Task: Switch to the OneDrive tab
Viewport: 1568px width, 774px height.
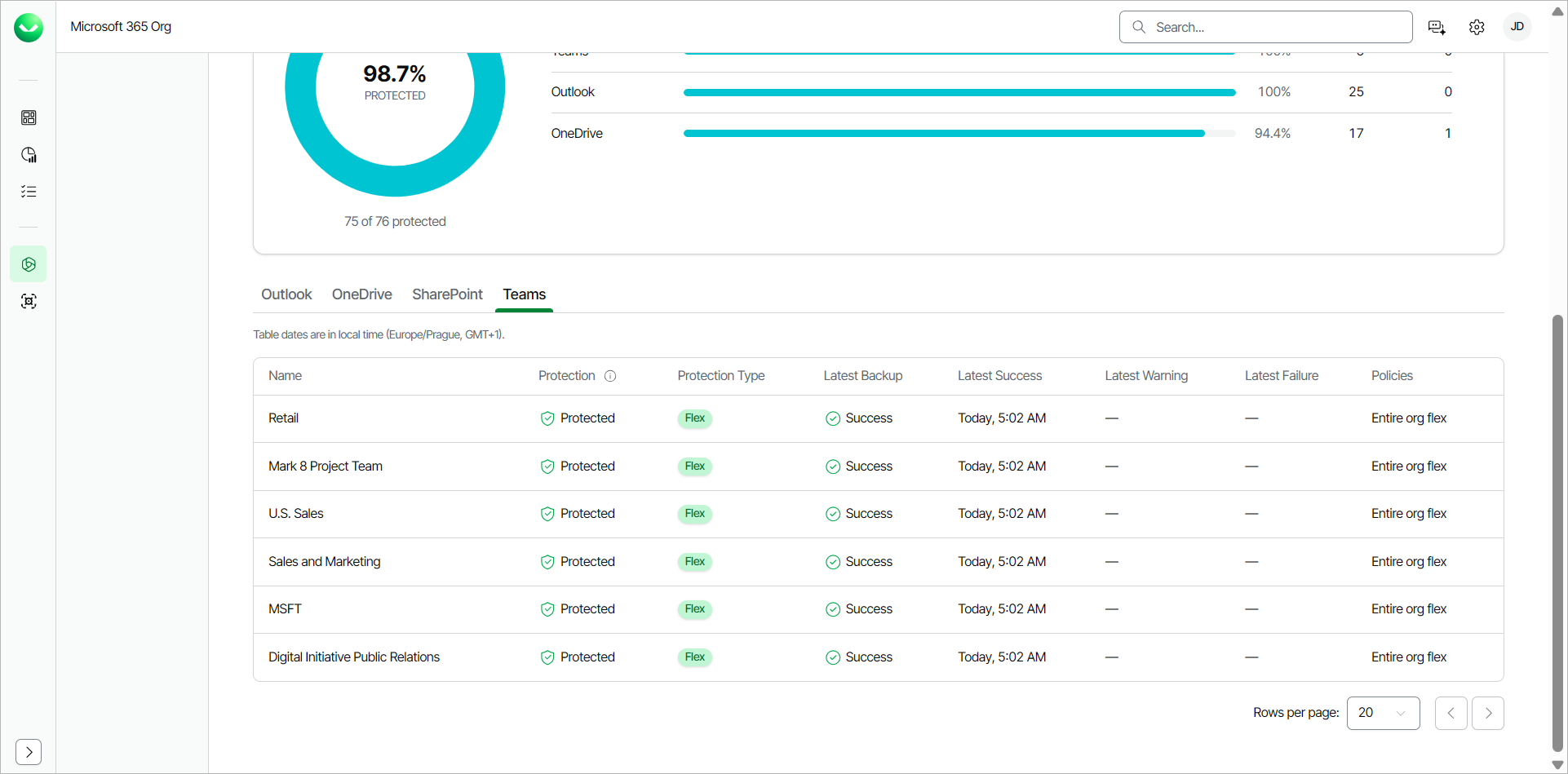Action: coord(362,294)
